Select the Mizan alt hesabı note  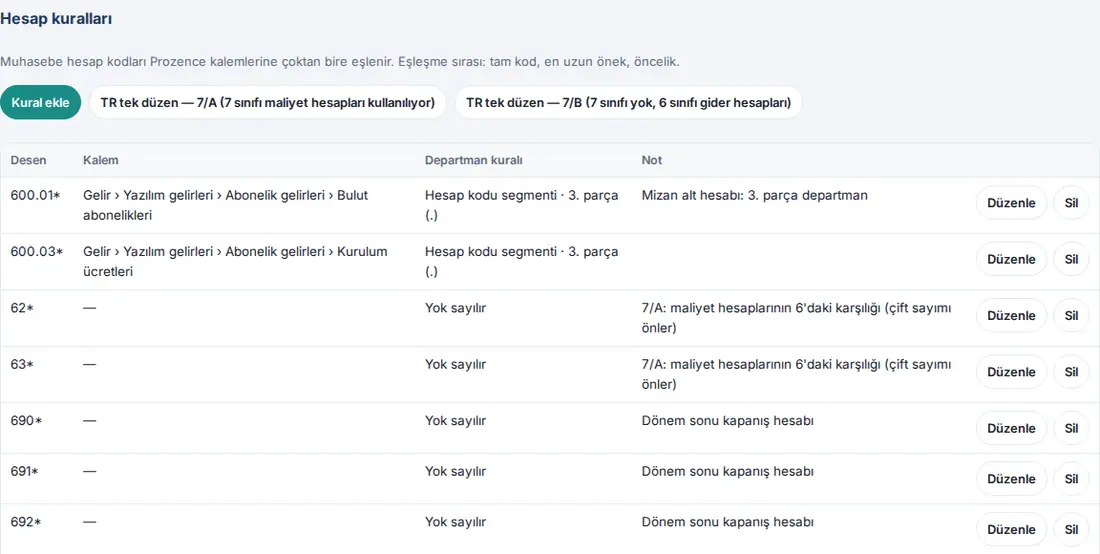pyautogui.click(x=754, y=196)
